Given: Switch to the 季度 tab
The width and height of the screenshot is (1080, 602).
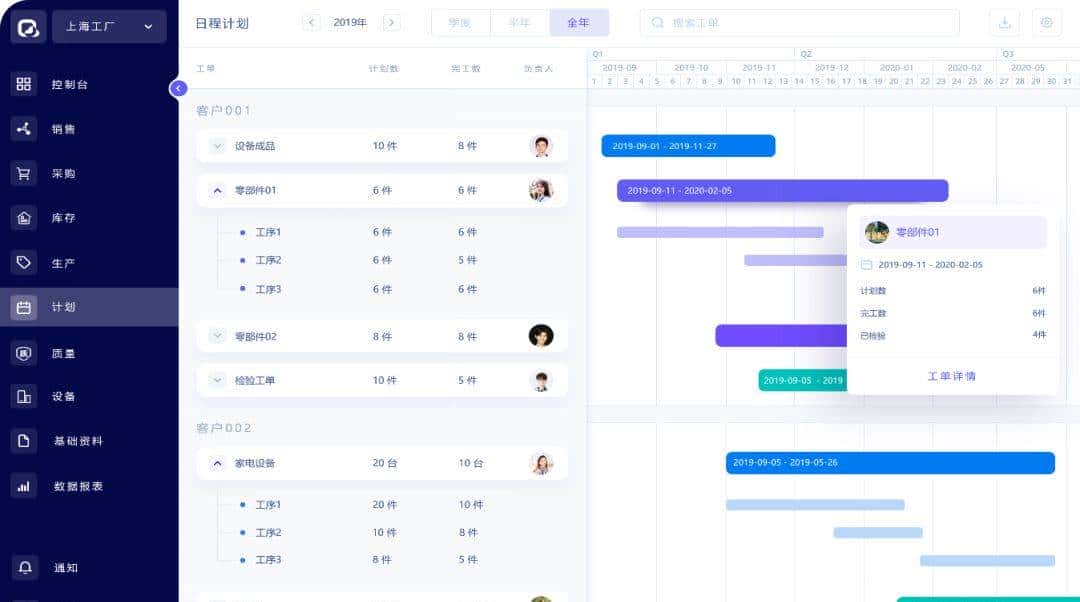Looking at the screenshot, I should (460, 22).
